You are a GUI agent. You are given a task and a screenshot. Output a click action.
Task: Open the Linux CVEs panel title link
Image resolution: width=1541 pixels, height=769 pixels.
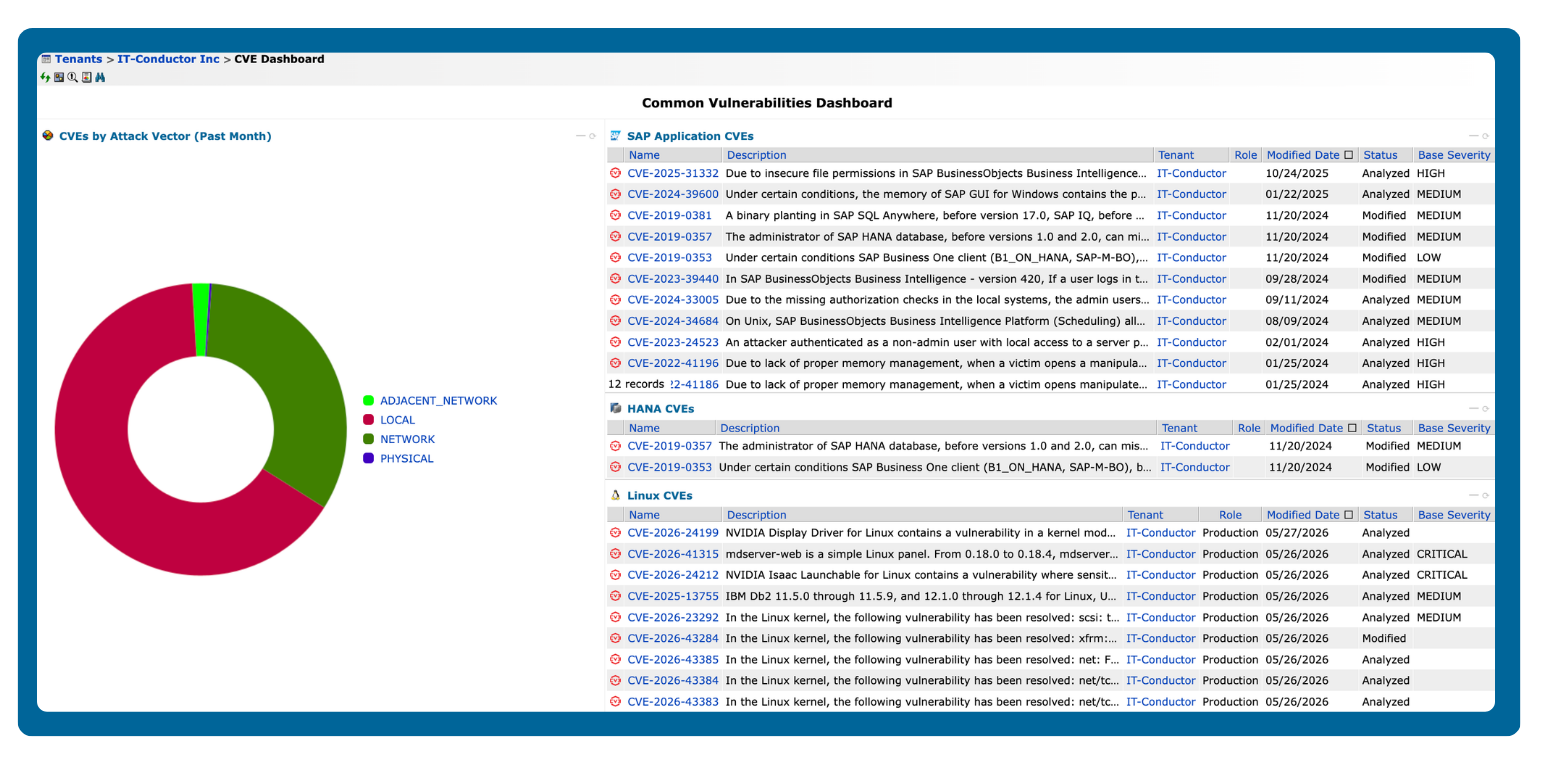click(x=659, y=495)
